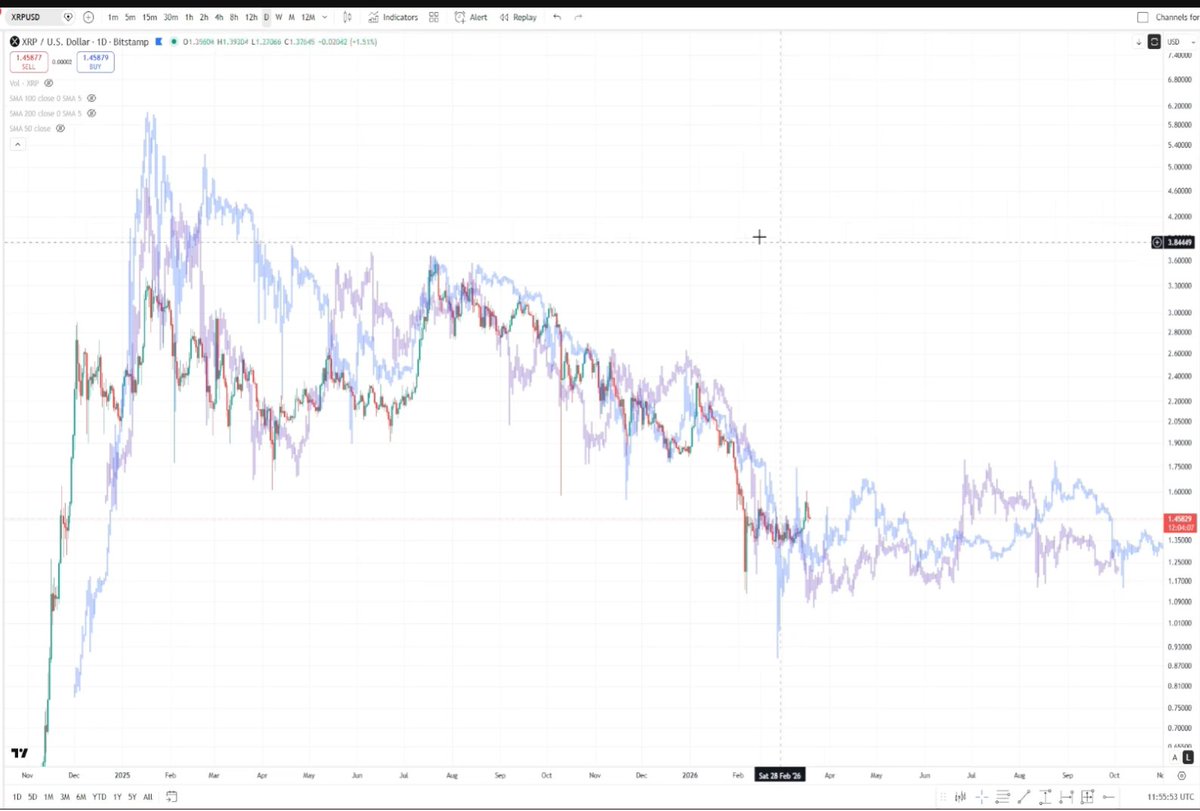Select the 4h timeframe
Image resolution: width=1200 pixels, height=811 pixels.
pos(218,17)
